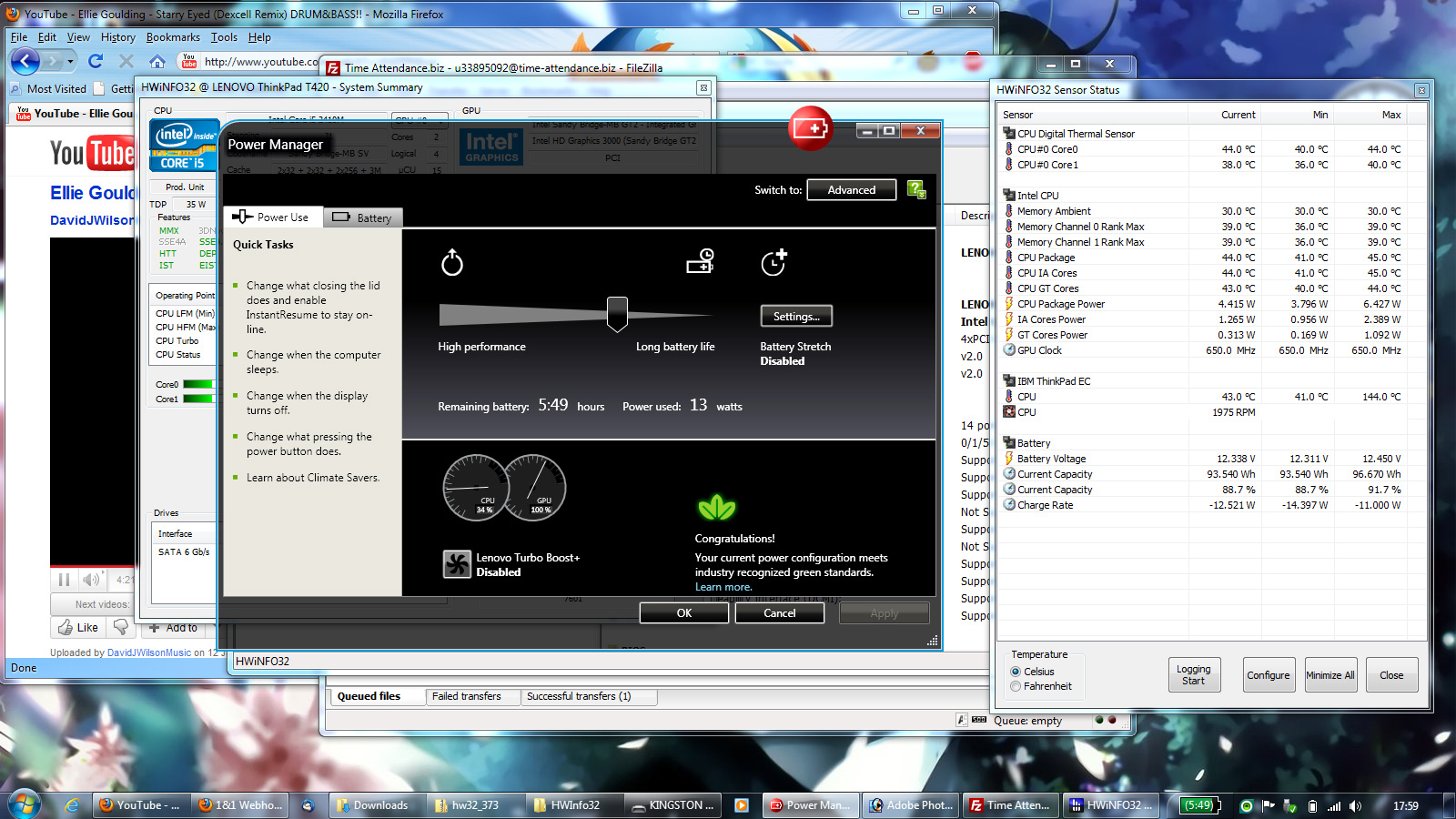Click the red battery badge in the Power Manager title
Viewport: 1456px width, 819px height.
coord(810,128)
